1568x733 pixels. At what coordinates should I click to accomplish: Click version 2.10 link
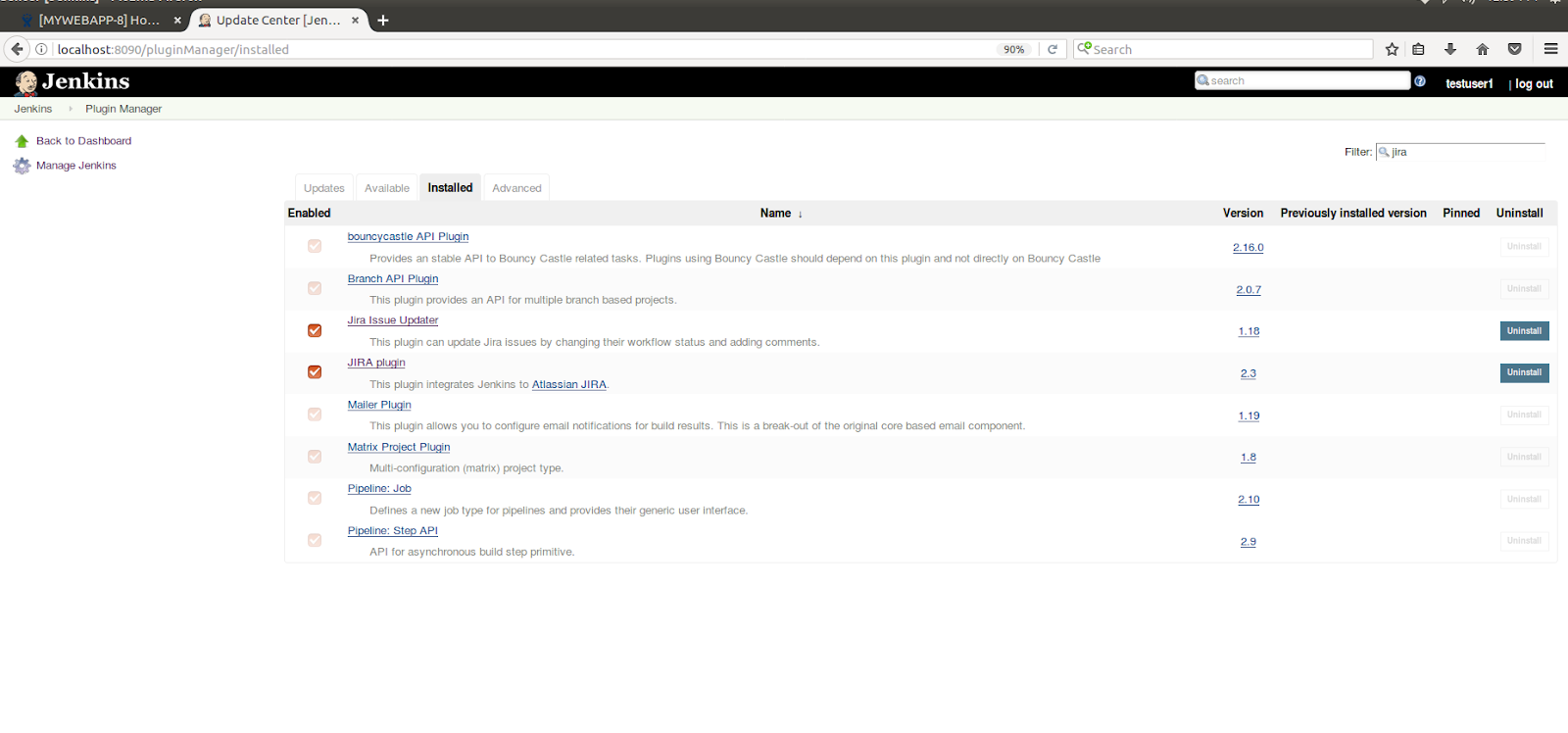[x=1249, y=499]
